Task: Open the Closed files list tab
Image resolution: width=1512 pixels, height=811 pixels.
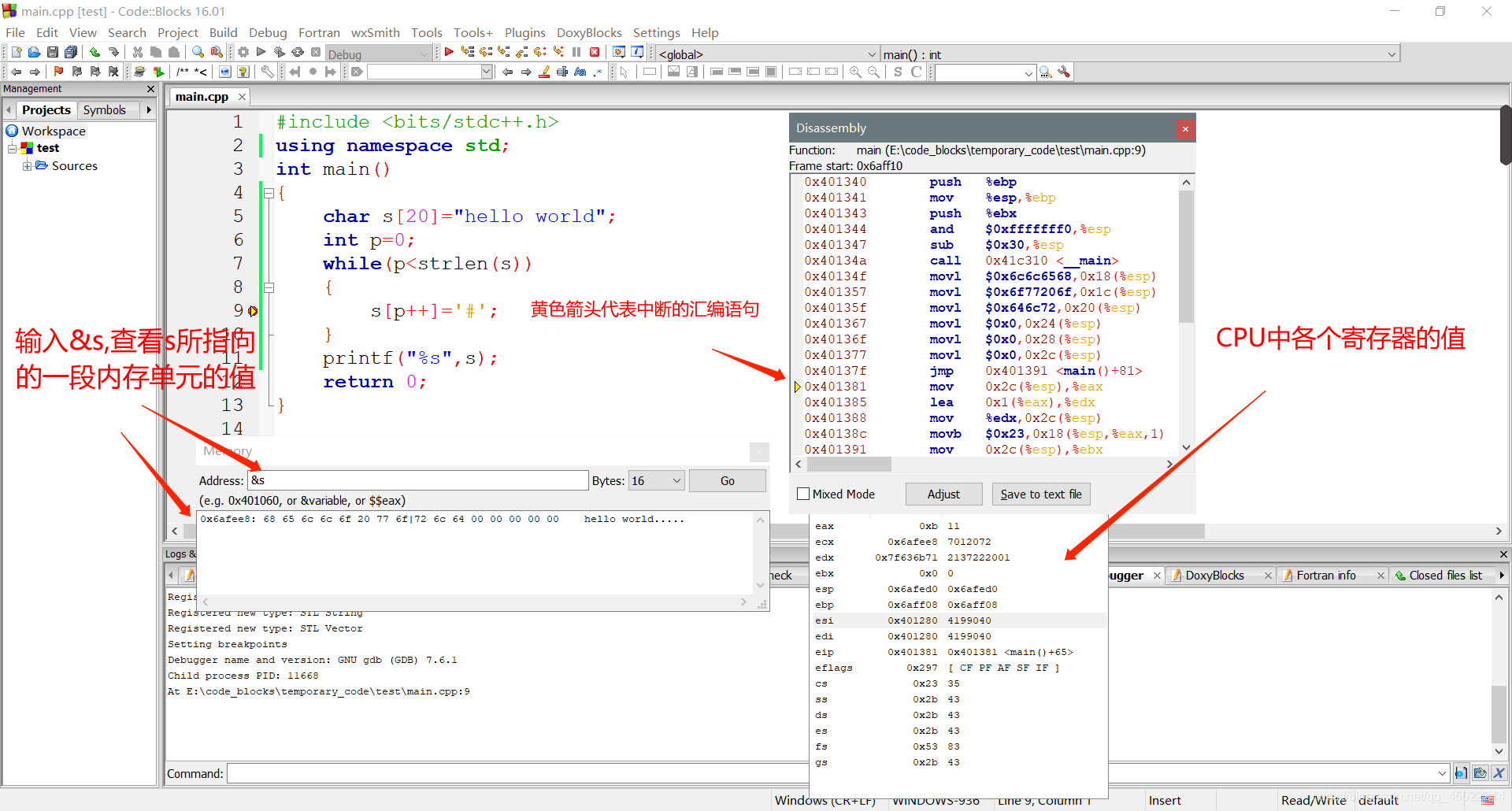Action: [1445, 576]
